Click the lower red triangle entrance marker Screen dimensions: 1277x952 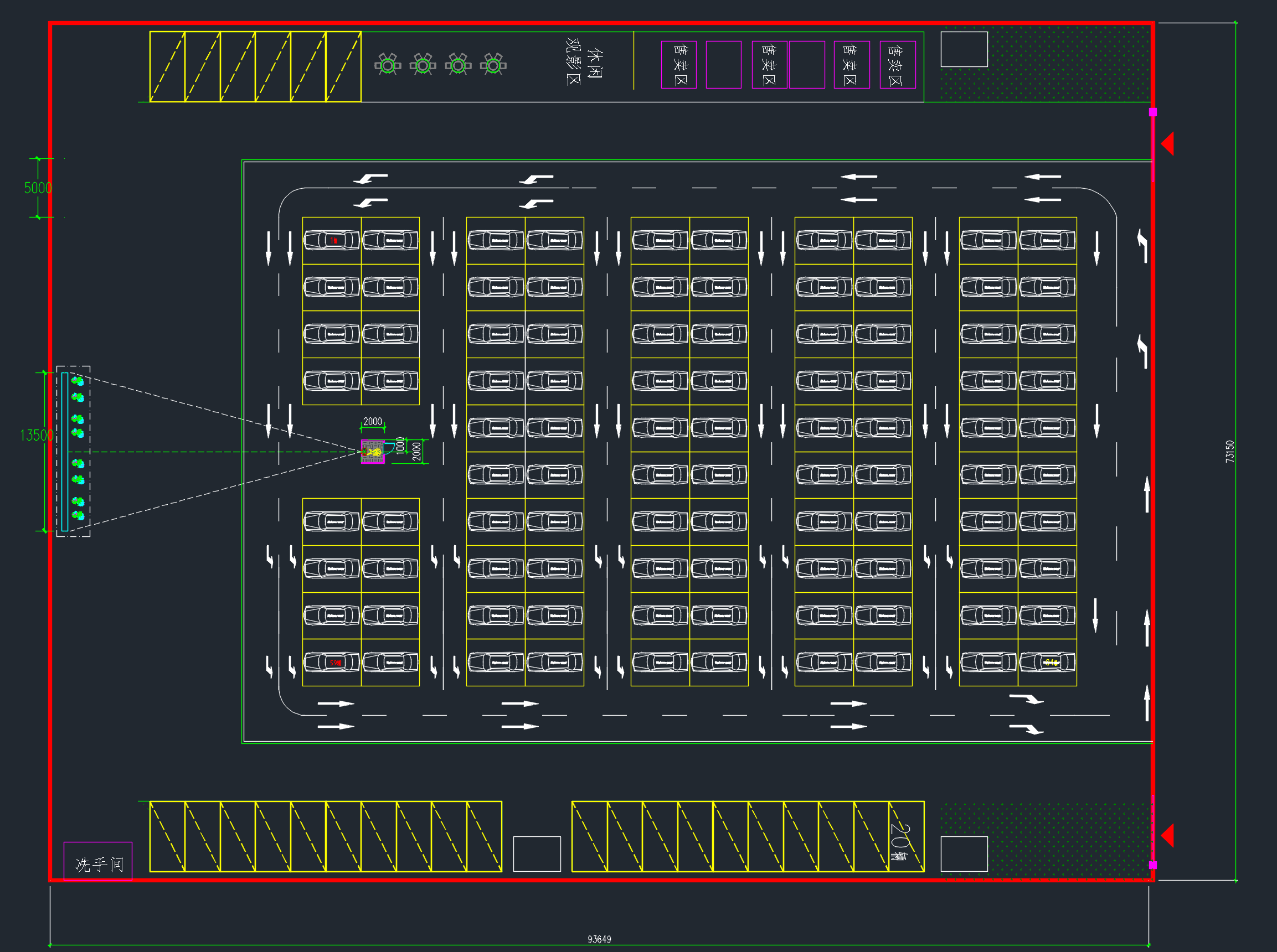(1167, 835)
